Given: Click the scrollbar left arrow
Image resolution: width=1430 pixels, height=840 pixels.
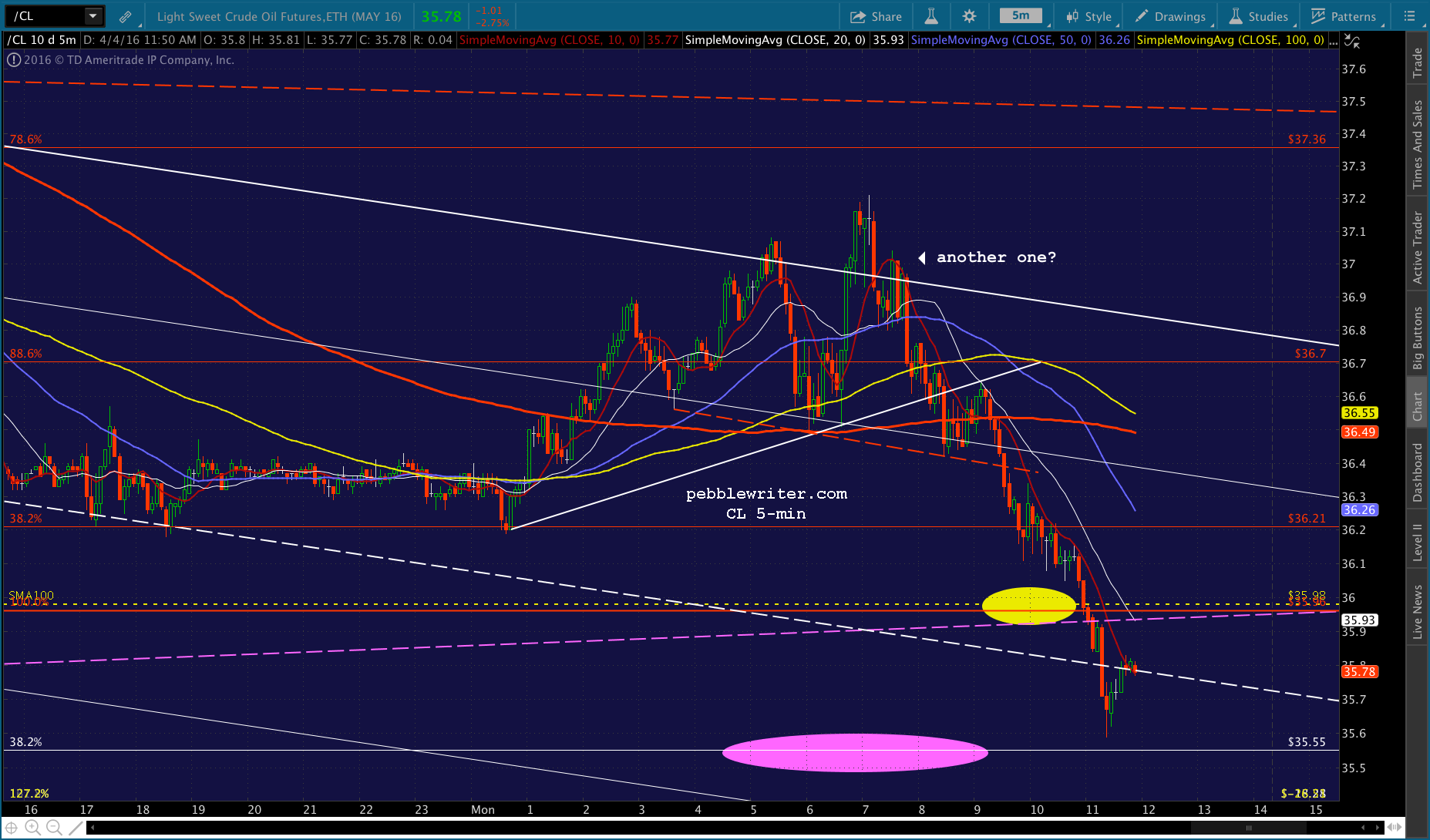Looking at the screenshot, I should pos(93,828).
